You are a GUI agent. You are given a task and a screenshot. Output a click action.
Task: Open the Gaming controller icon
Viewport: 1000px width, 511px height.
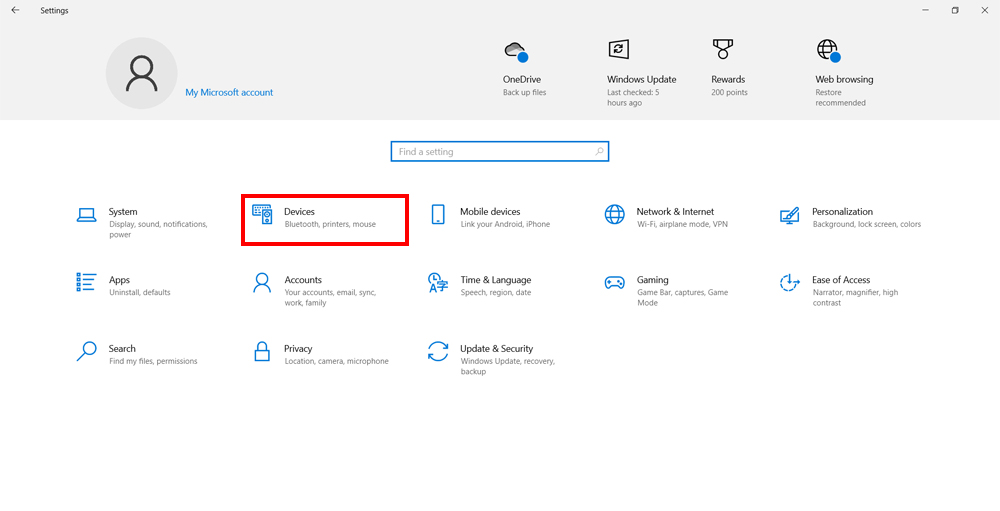tap(614, 283)
